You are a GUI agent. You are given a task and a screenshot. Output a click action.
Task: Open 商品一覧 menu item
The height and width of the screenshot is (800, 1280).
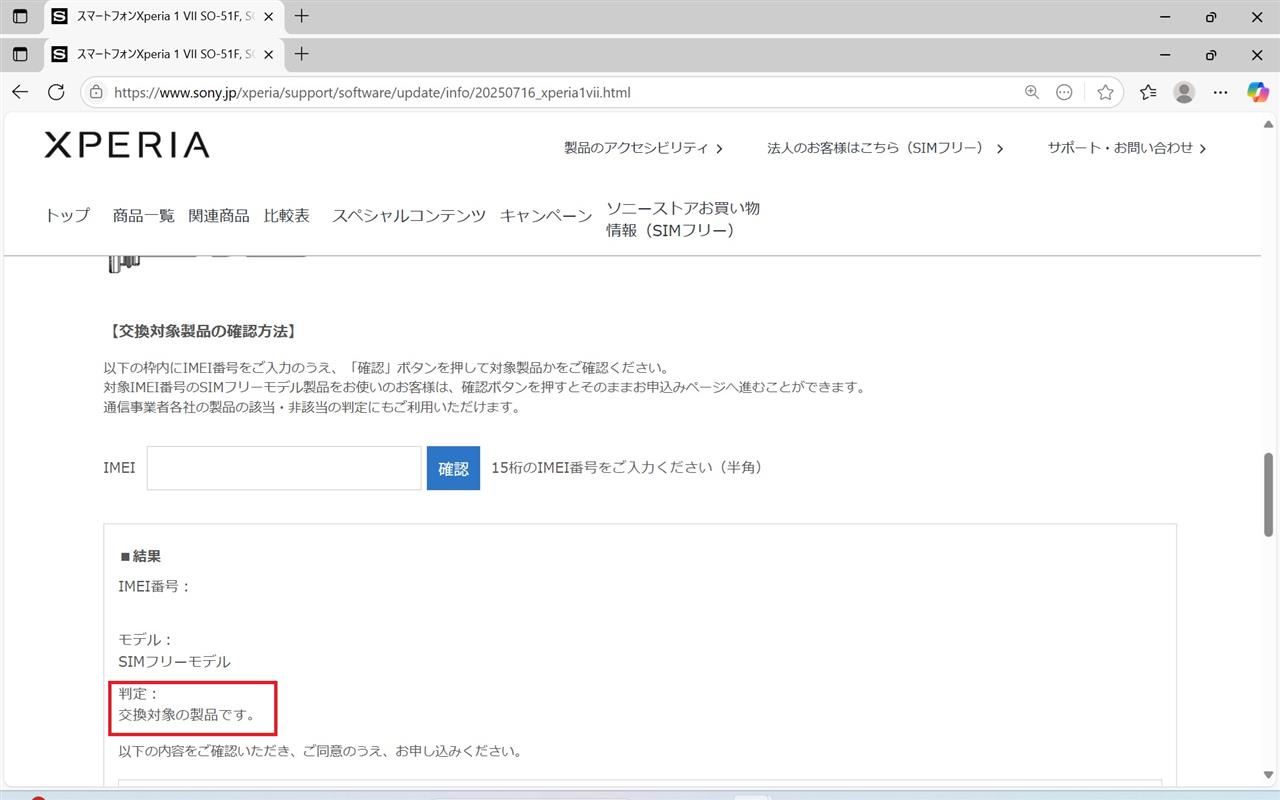coord(143,215)
